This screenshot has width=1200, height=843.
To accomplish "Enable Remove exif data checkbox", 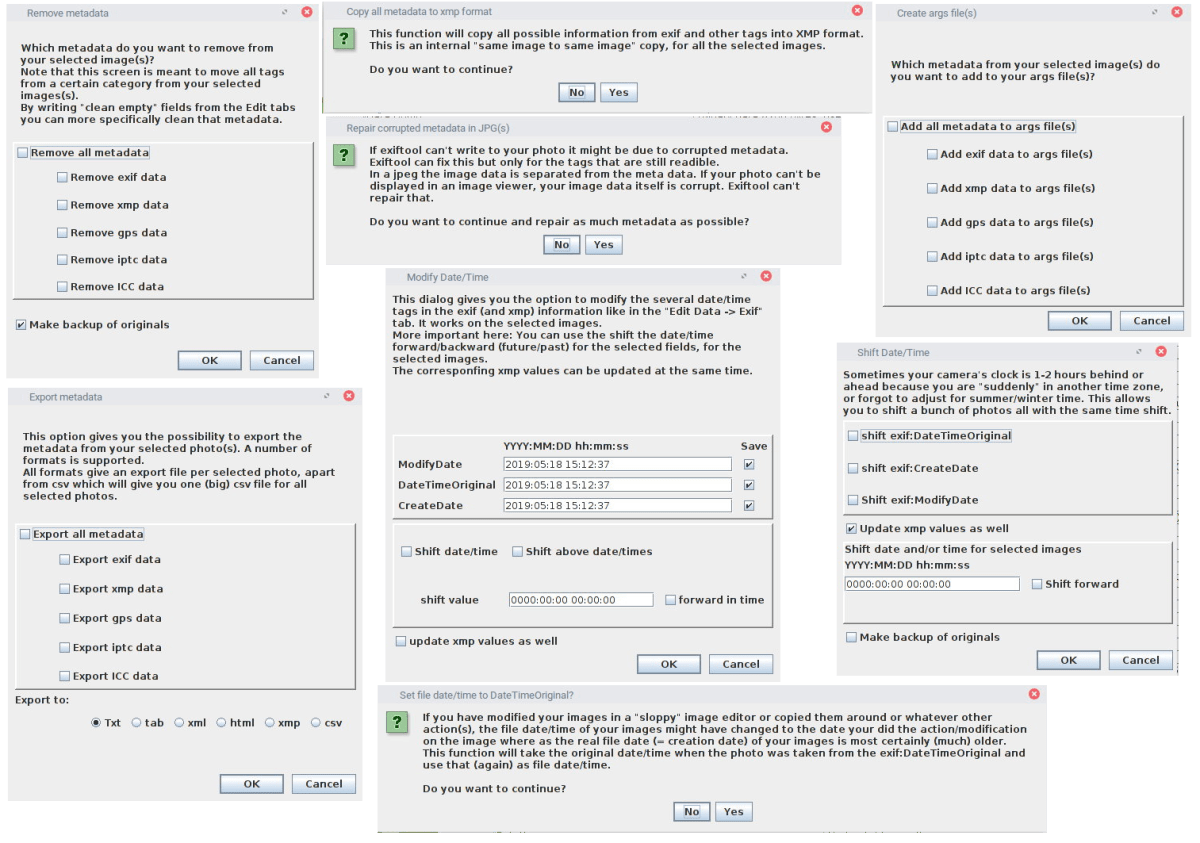I will [x=63, y=177].
